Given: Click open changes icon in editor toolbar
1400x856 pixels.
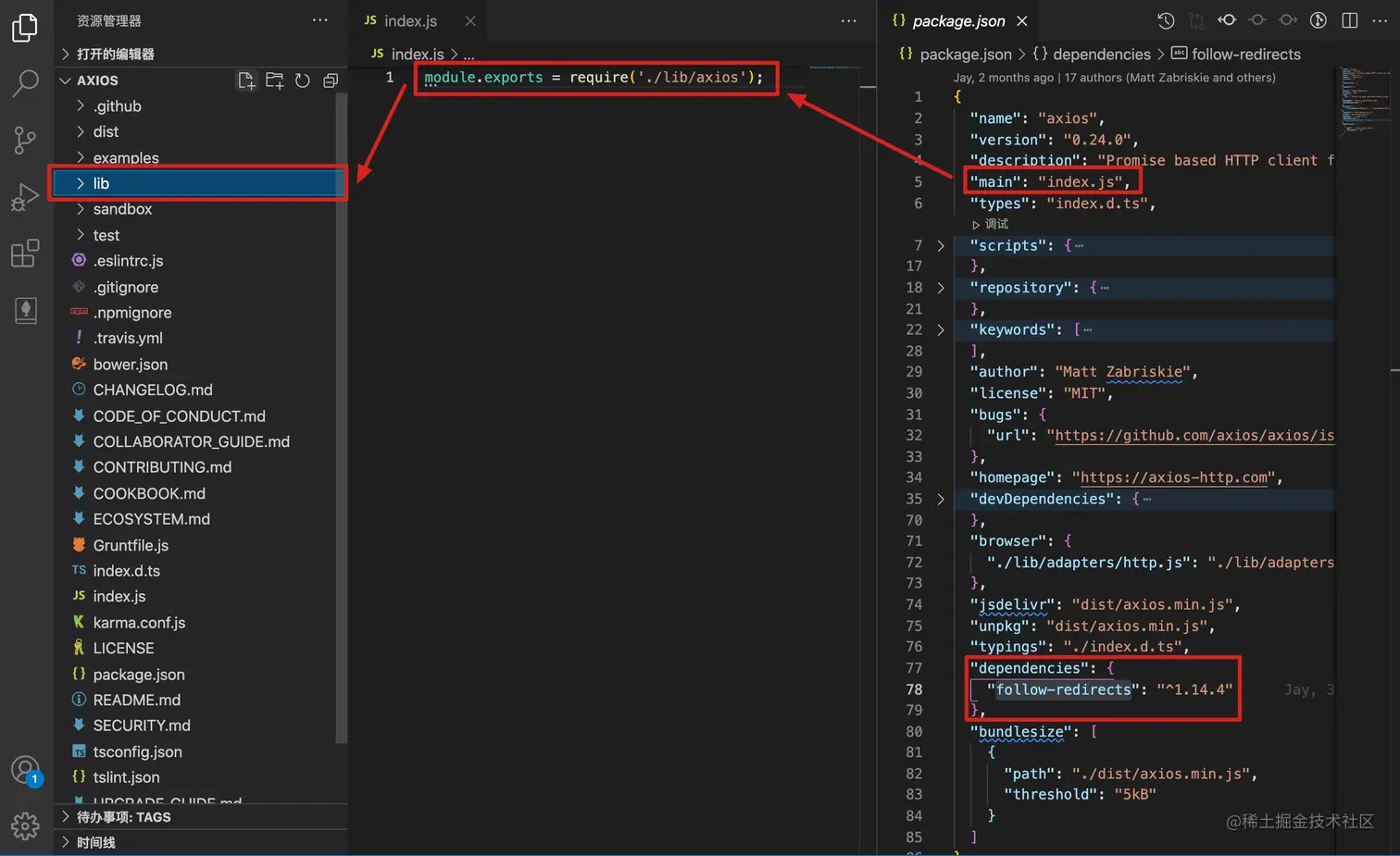Looking at the screenshot, I should (1196, 20).
